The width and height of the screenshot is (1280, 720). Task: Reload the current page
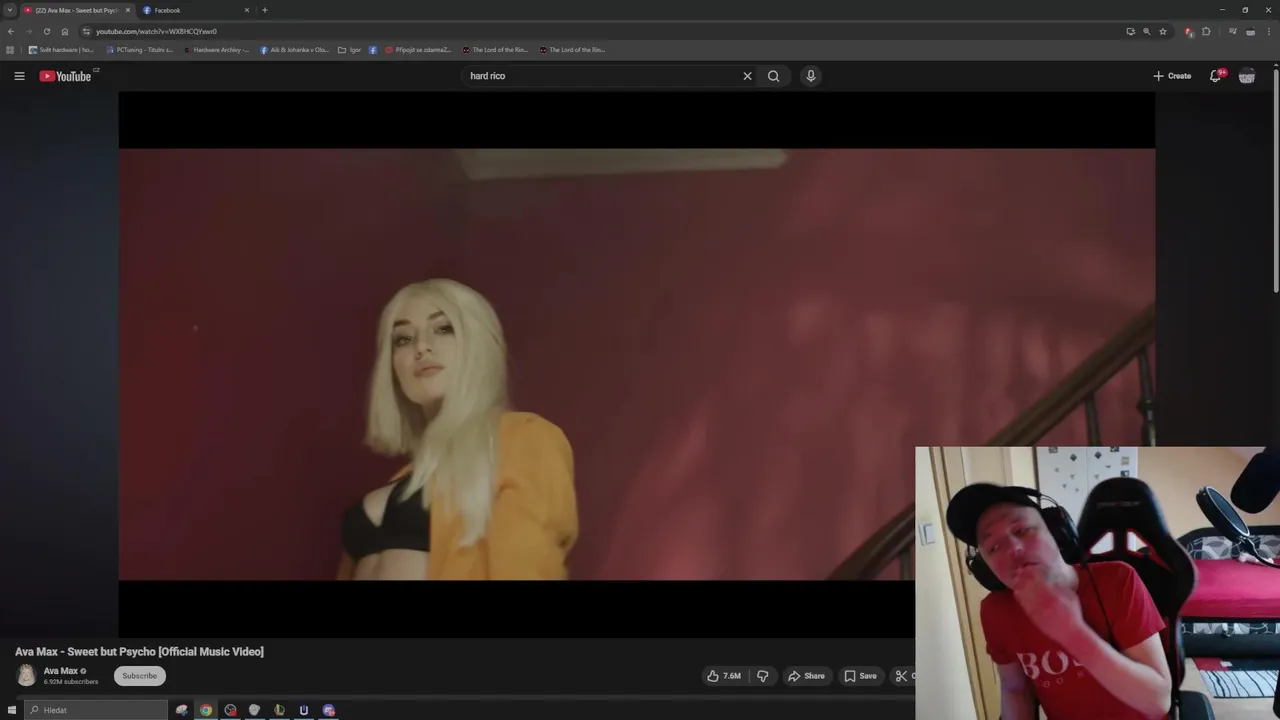47,31
